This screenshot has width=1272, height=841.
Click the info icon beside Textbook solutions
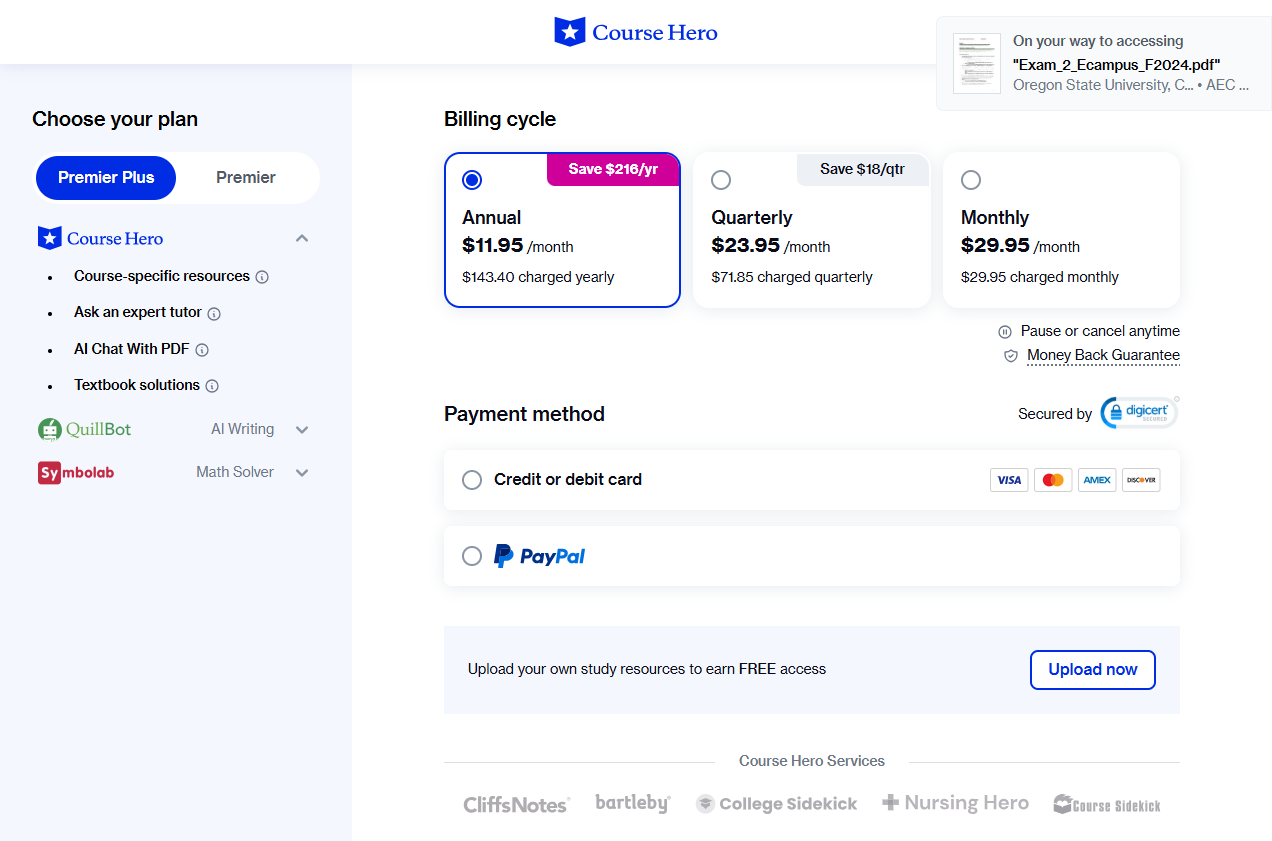(x=212, y=386)
